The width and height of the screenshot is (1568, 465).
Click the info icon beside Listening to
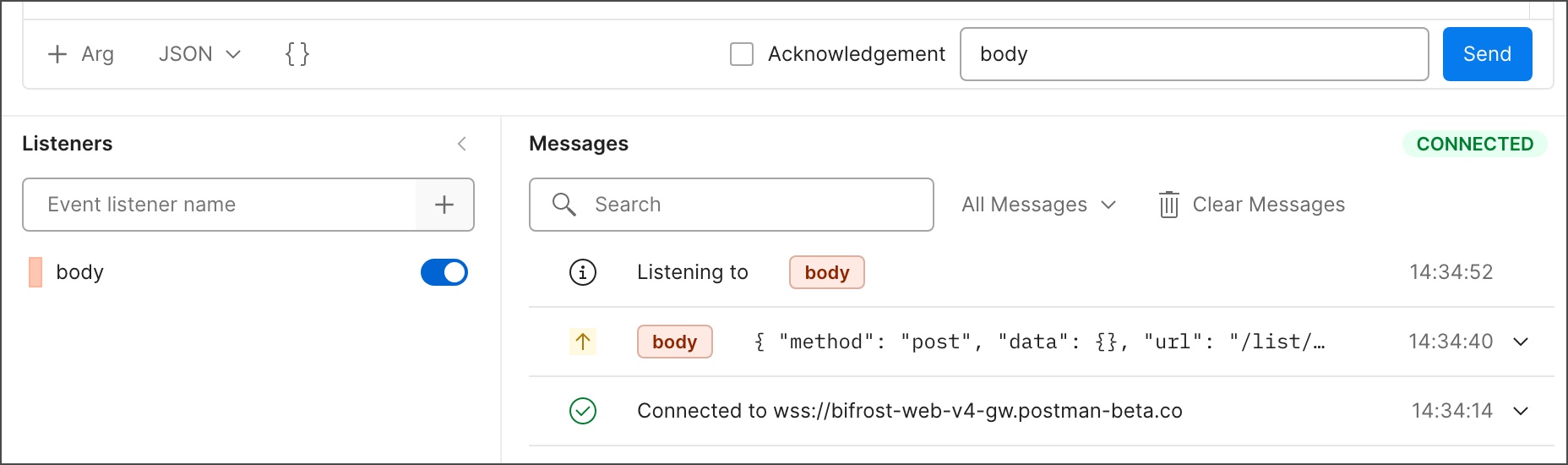coord(583,272)
